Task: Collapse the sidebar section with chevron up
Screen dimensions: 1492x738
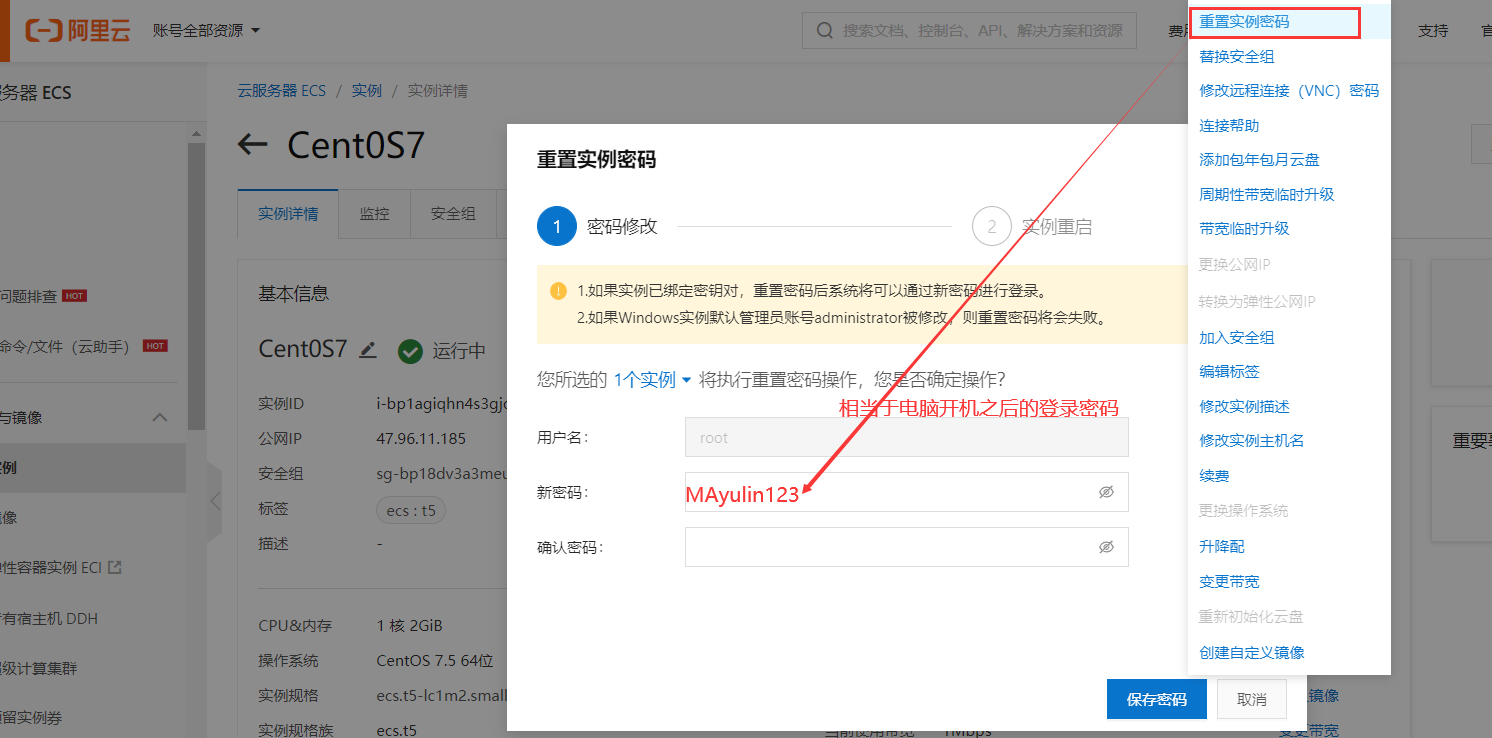Action: pos(160,418)
